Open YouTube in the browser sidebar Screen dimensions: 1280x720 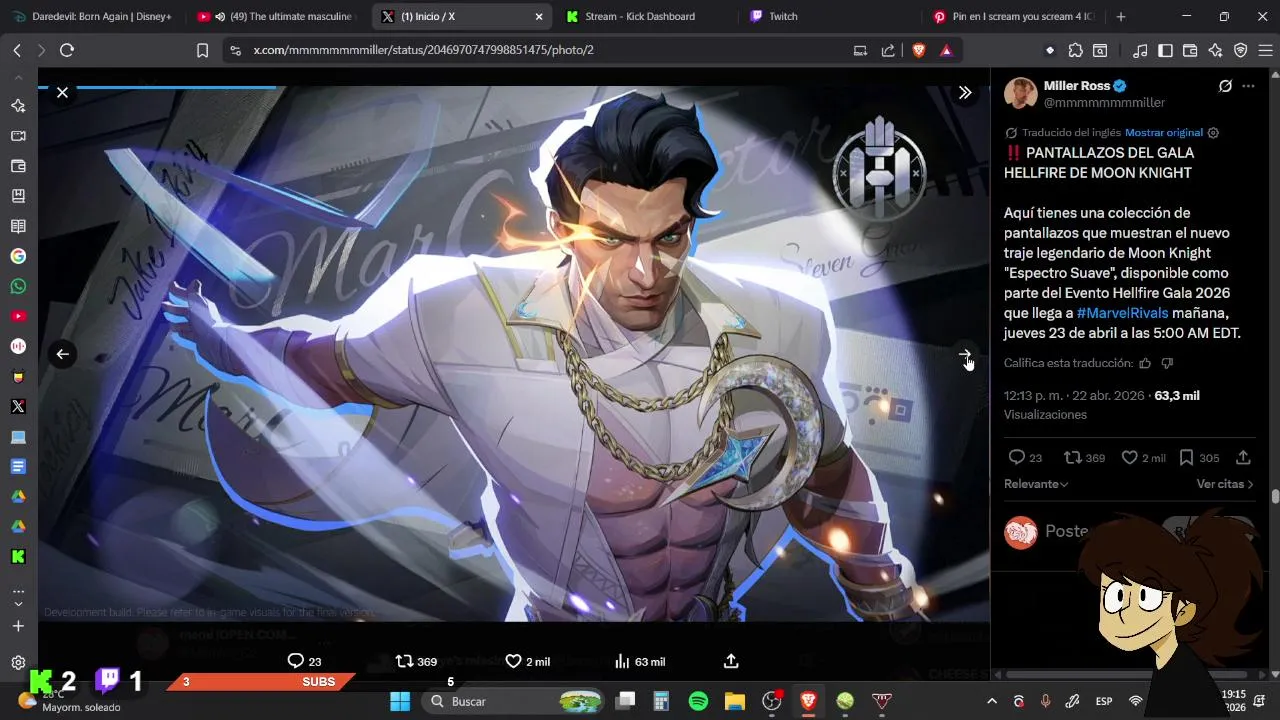point(18,316)
